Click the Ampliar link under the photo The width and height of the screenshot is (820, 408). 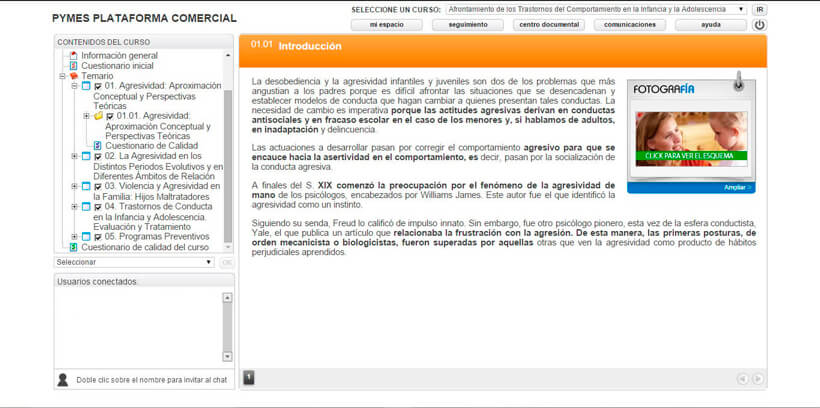click(737, 187)
